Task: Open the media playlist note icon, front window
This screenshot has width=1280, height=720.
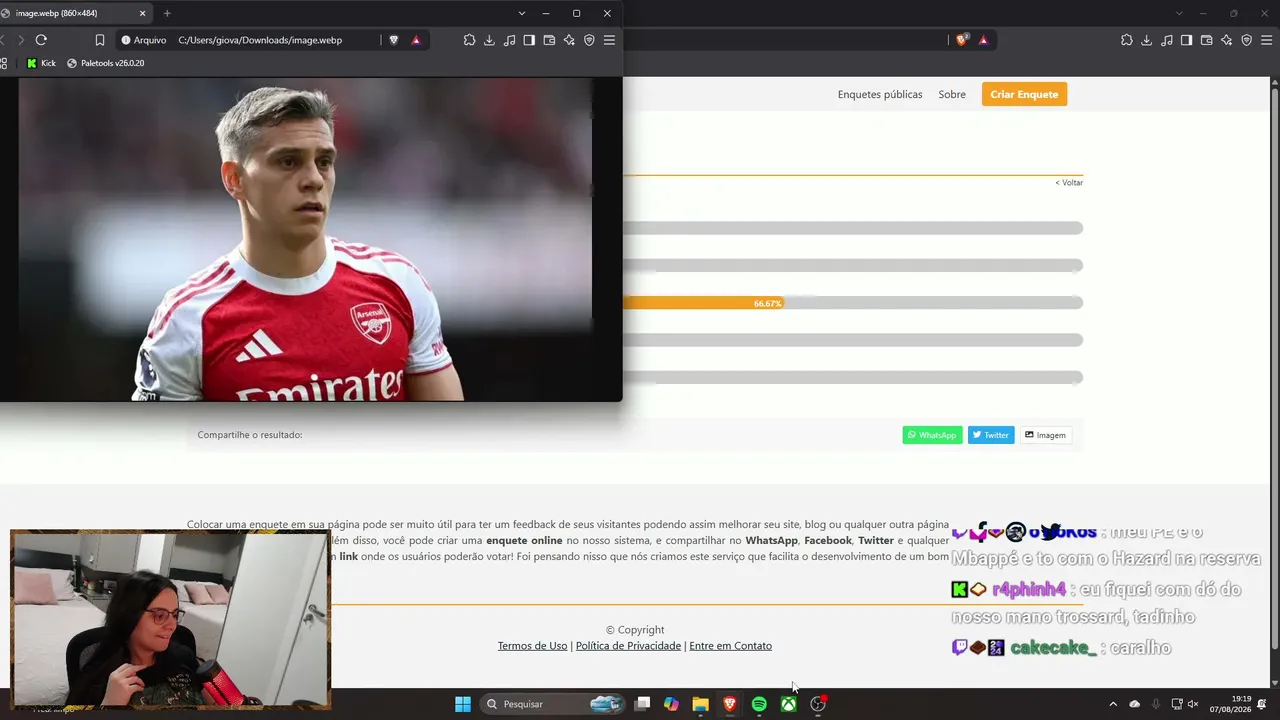Action: (509, 40)
